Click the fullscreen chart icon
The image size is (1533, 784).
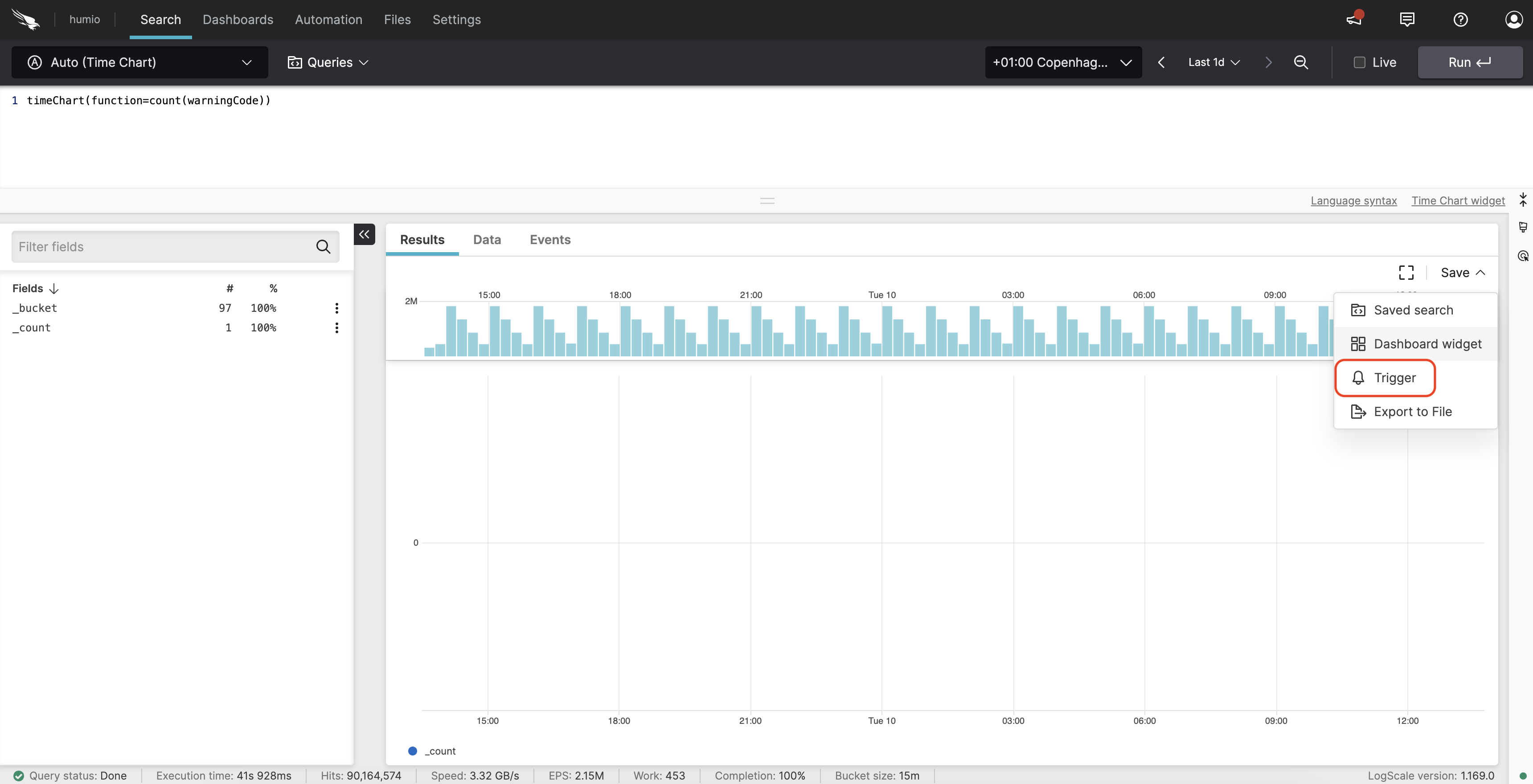(1406, 273)
